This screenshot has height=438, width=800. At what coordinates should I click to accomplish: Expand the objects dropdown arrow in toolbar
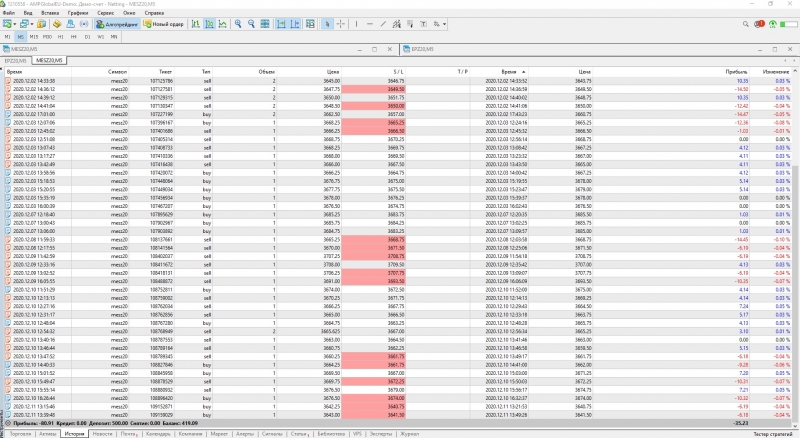click(x=444, y=24)
